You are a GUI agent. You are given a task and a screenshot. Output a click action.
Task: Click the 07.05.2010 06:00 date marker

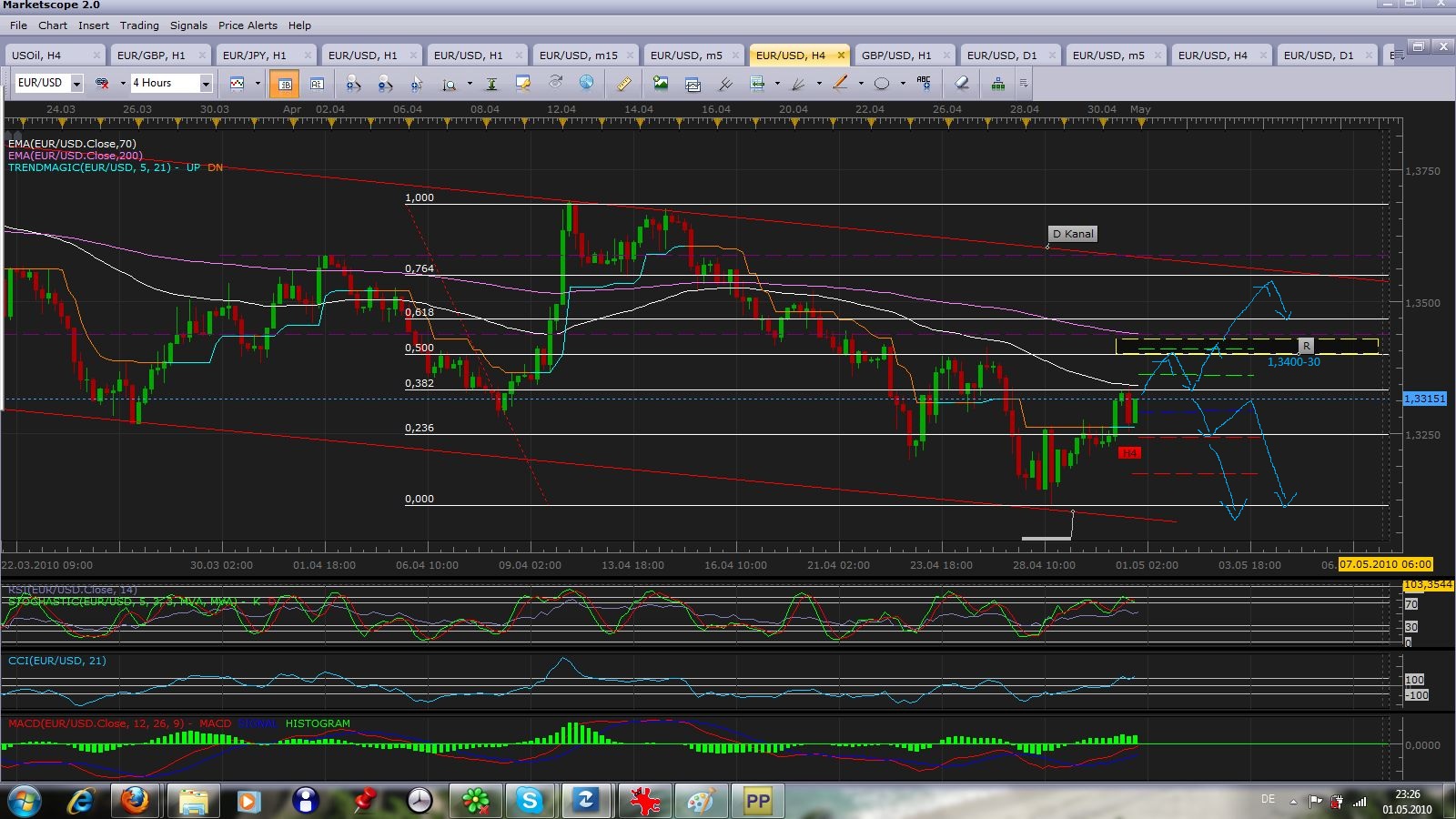pyautogui.click(x=1385, y=564)
